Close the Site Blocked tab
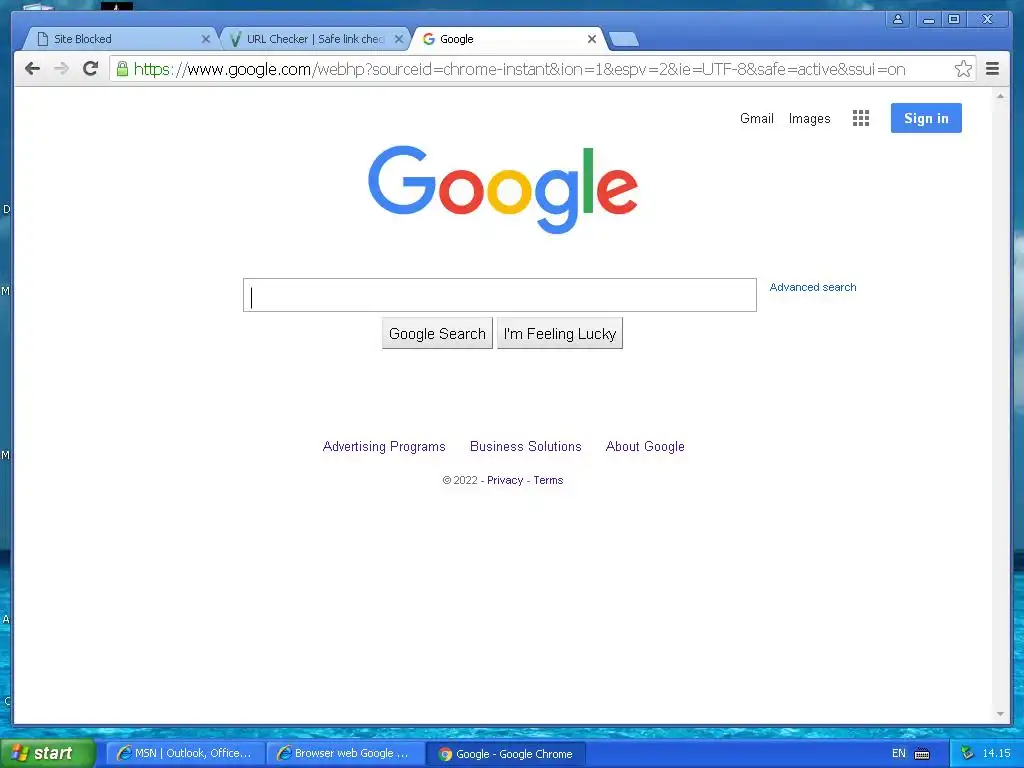 click(206, 39)
